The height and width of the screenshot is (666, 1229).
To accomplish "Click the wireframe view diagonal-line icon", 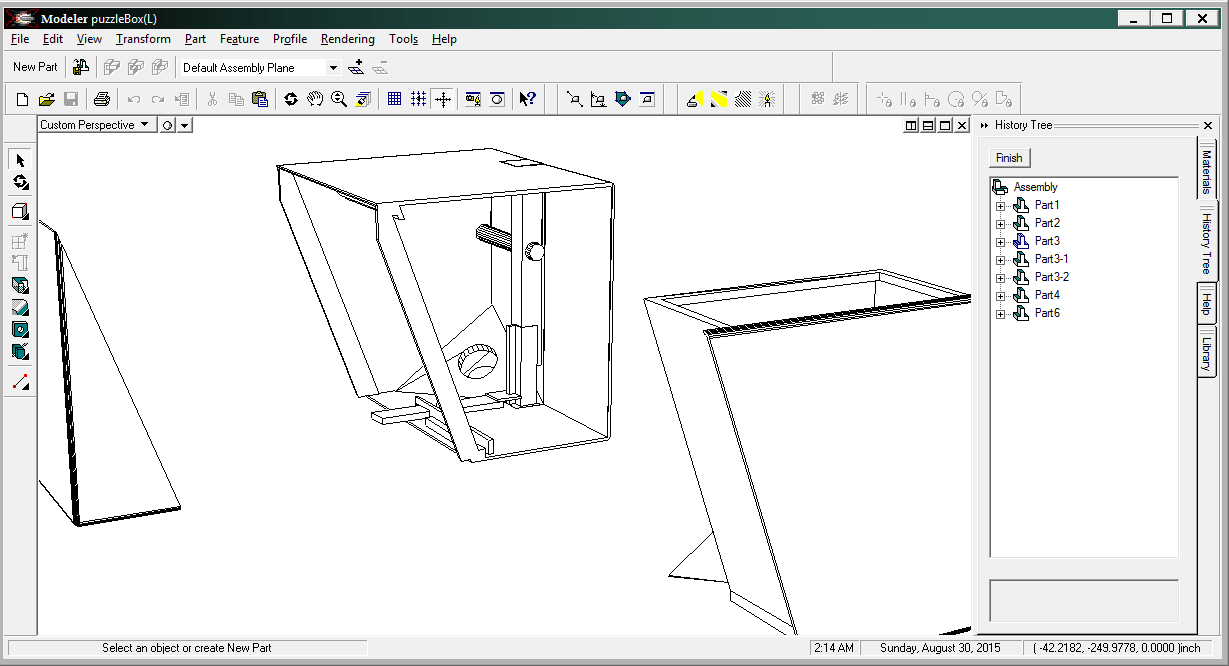I will click(x=575, y=99).
